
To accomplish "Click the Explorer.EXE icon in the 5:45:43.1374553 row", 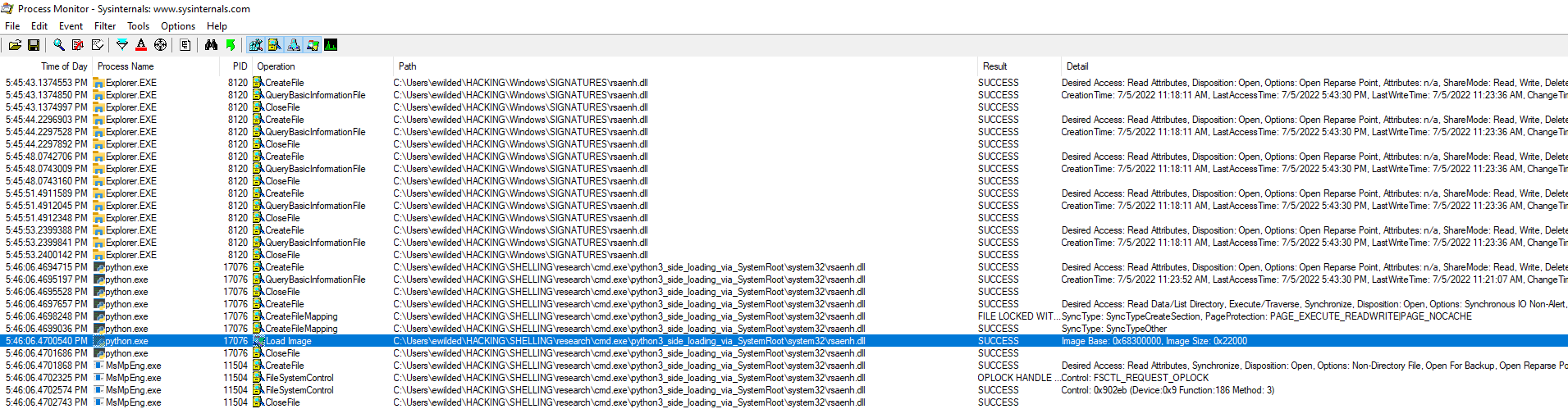I will [x=98, y=83].
